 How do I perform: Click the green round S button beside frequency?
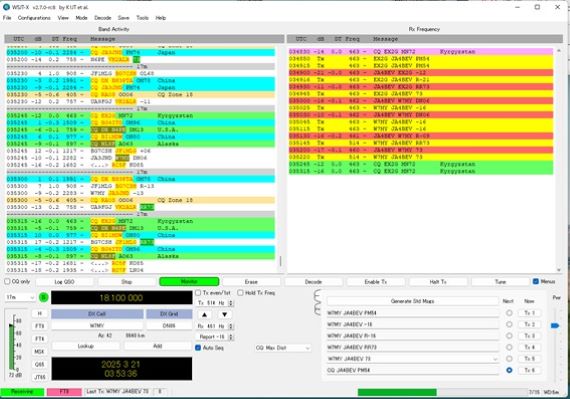coord(44,298)
